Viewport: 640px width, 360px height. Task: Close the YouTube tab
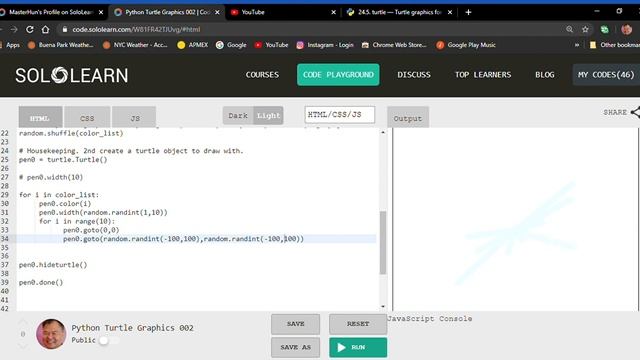pyautogui.click(x=333, y=12)
